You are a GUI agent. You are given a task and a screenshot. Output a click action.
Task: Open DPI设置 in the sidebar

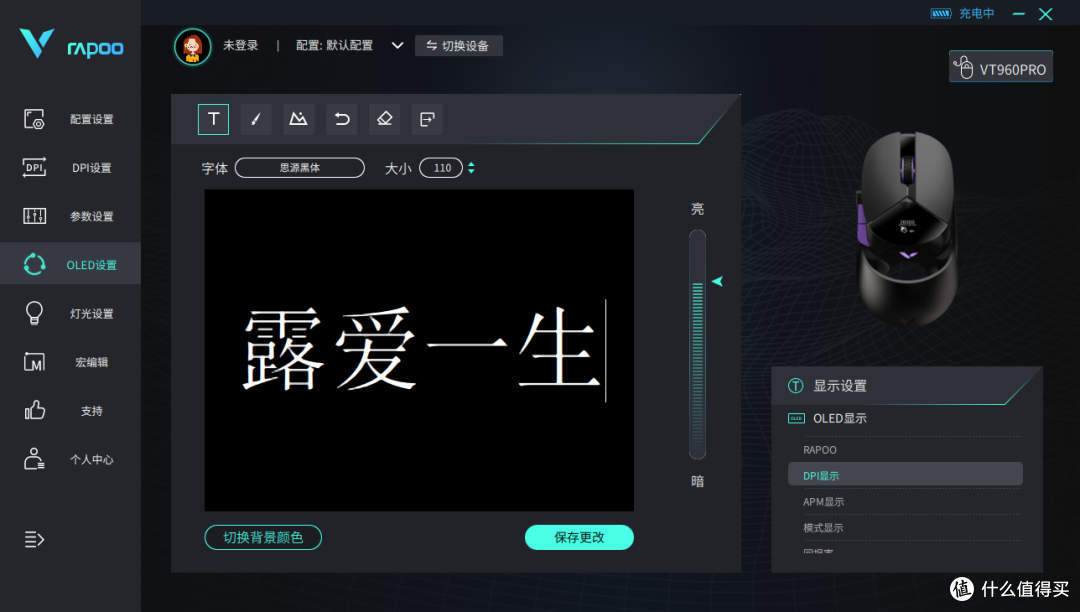70,168
